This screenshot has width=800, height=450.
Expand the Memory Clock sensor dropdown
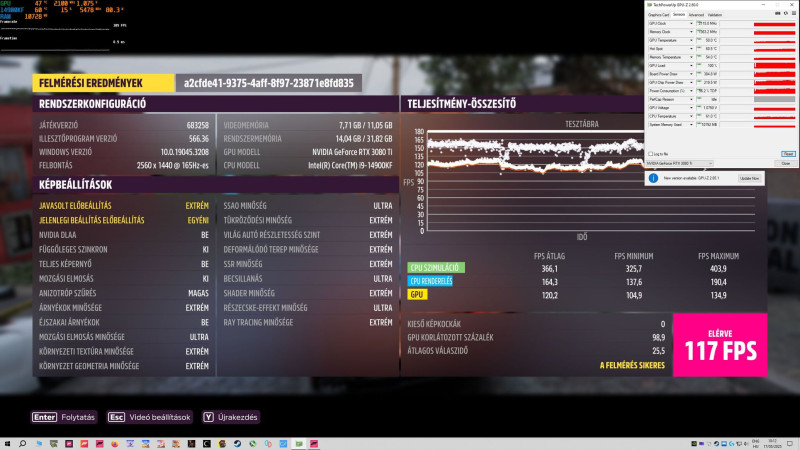point(691,32)
